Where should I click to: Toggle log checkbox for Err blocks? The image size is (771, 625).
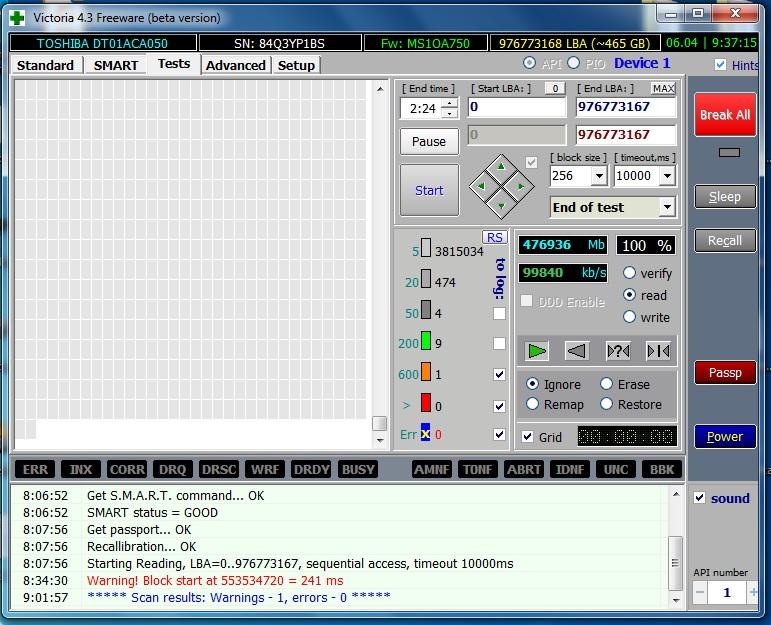click(499, 434)
